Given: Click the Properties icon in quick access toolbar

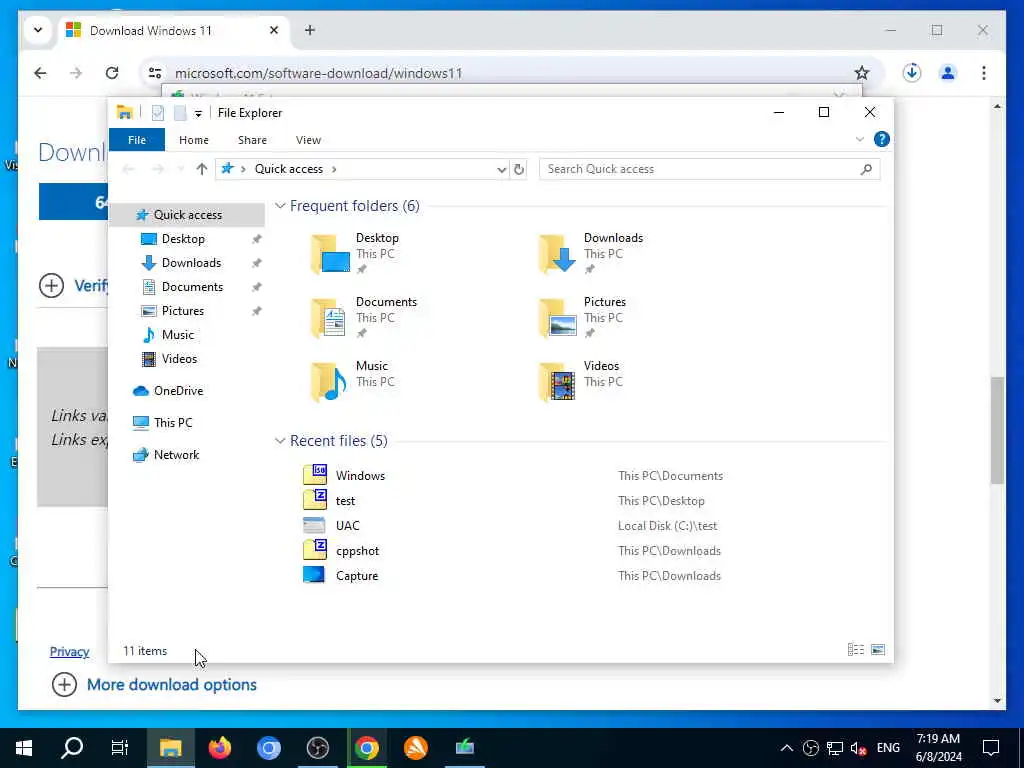Looking at the screenshot, I should 157,113.
